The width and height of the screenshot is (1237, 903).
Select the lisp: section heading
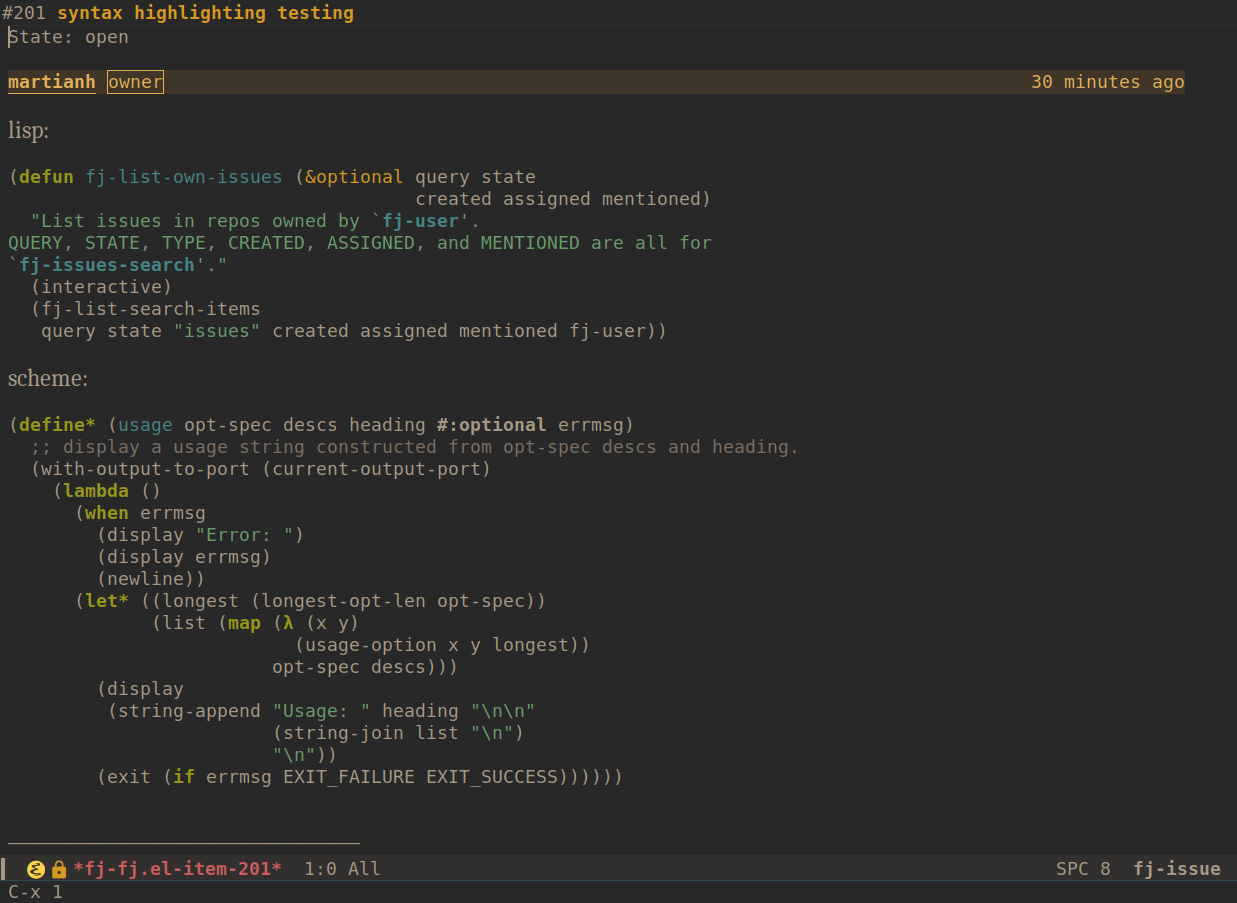(x=27, y=130)
